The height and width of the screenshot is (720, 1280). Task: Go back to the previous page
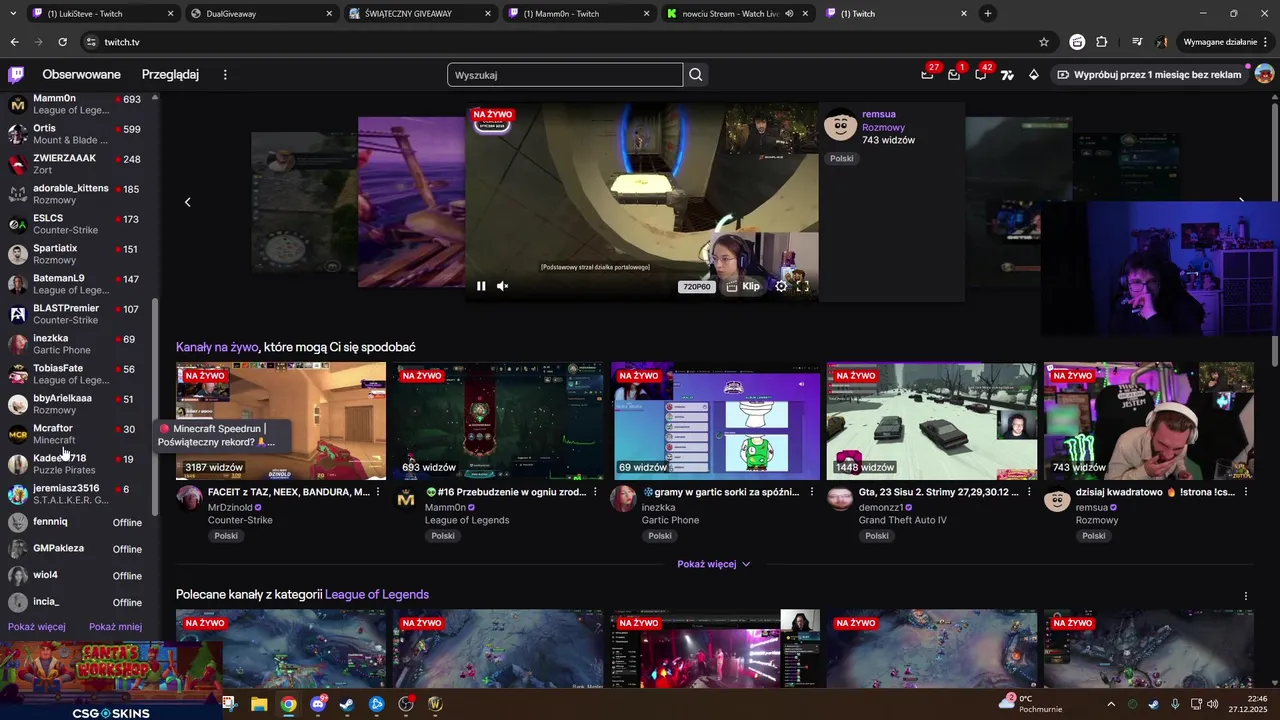[x=14, y=42]
